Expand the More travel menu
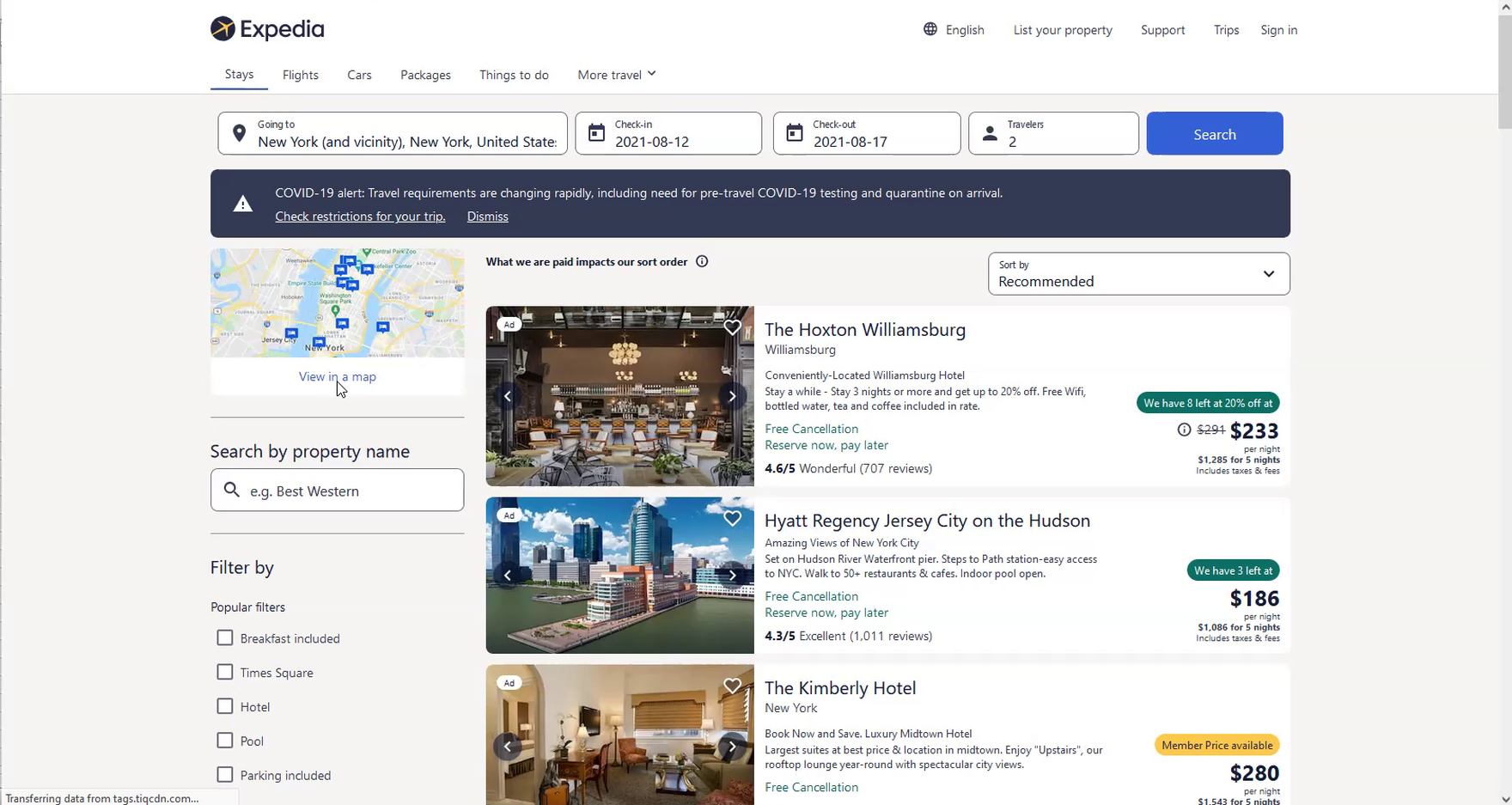This screenshot has width=1512, height=805. pyautogui.click(x=616, y=75)
